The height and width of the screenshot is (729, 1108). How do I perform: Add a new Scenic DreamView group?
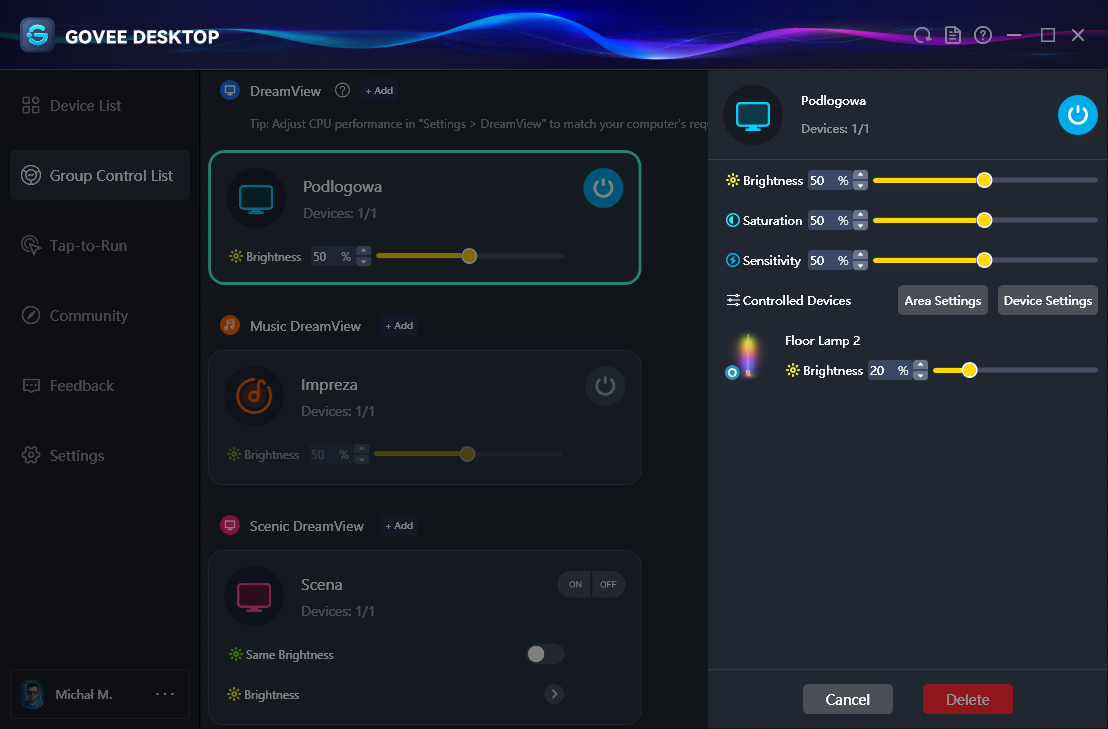399,526
